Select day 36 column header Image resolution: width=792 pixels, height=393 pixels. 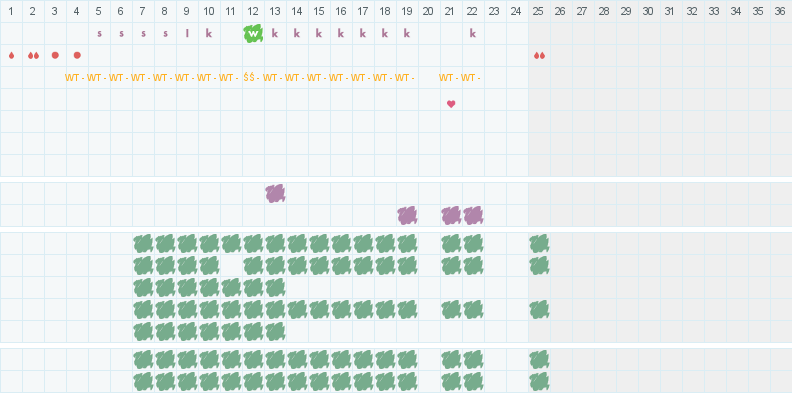pos(780,11)
